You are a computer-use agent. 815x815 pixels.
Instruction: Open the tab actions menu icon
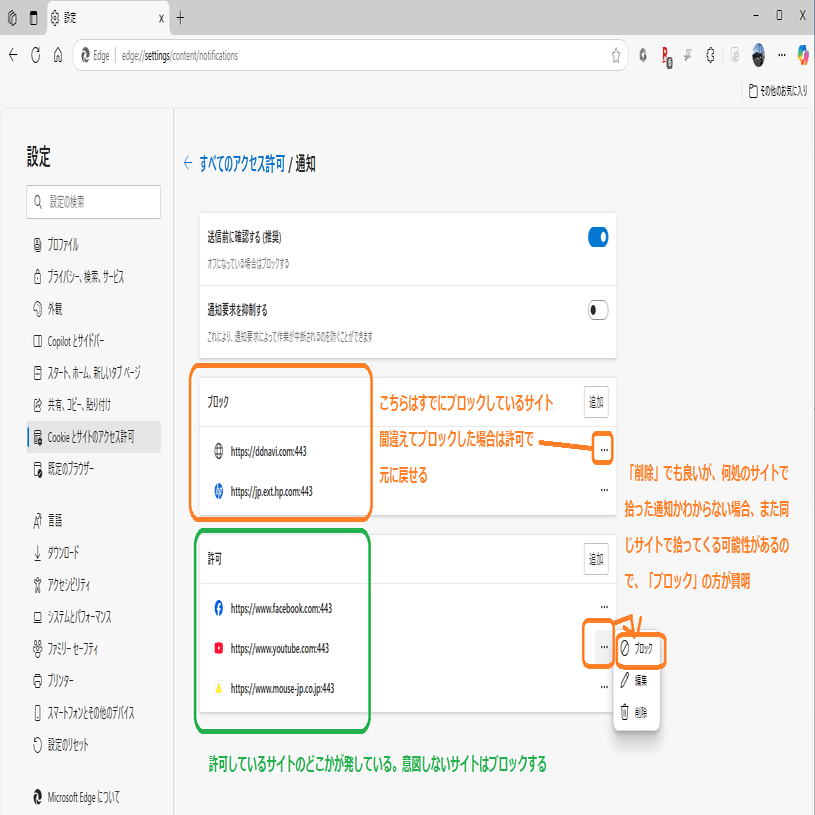pyautogui.click(x=34, y=18)
